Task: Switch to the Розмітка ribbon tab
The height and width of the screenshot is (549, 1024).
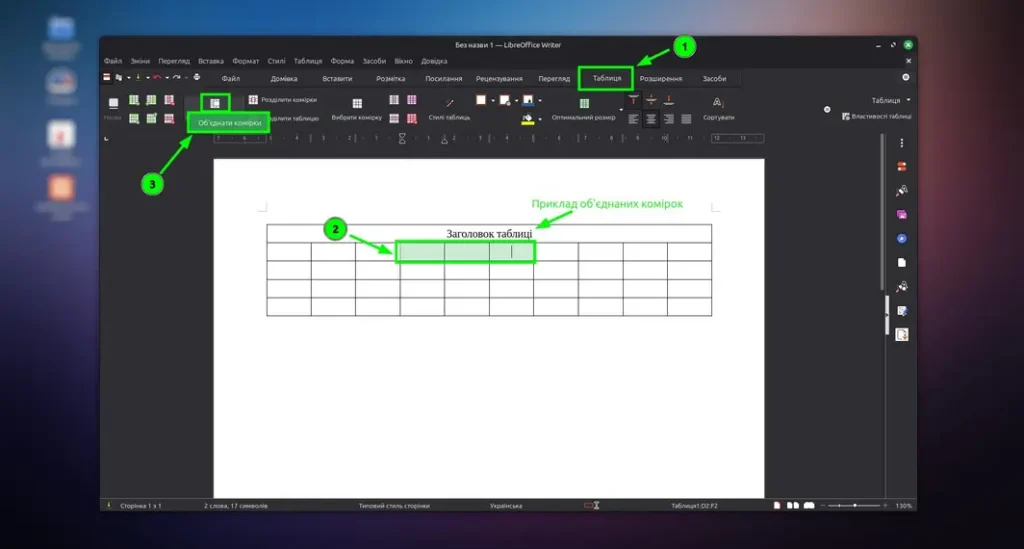Action: point(391,78)
